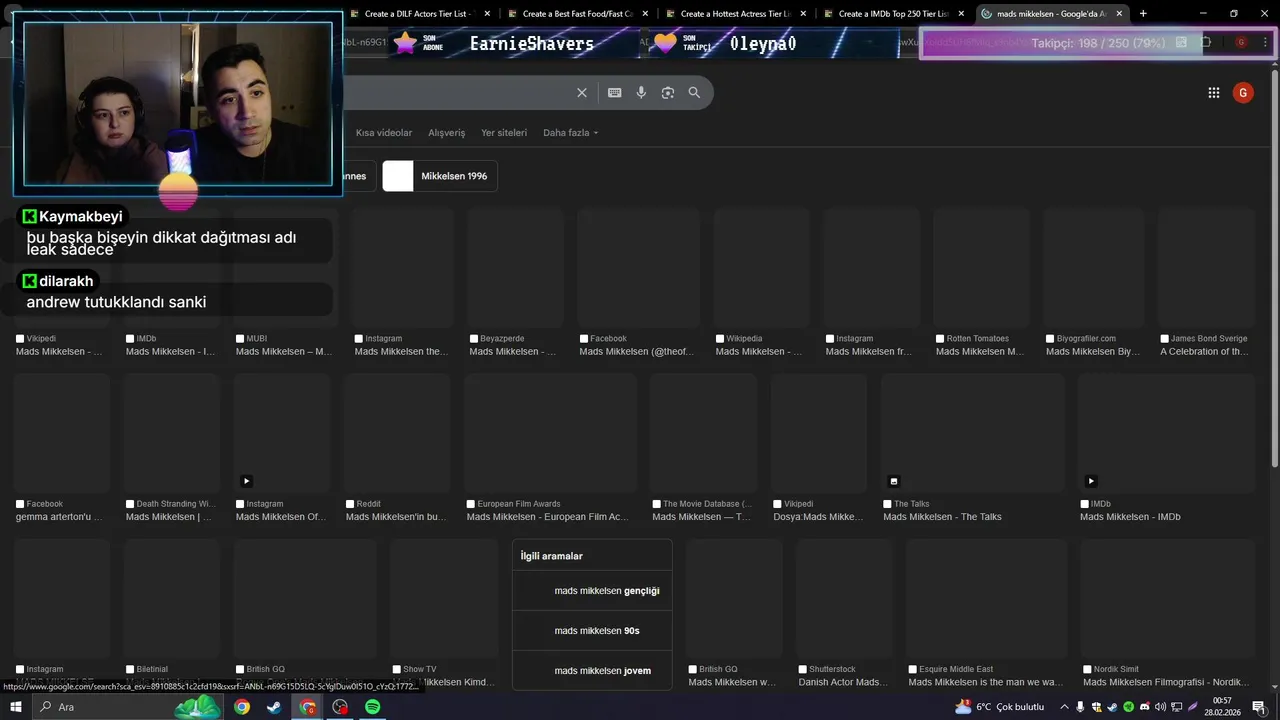
Task: Close the 'Create a IMDb Top 250' tab
Action: [962, 14]
